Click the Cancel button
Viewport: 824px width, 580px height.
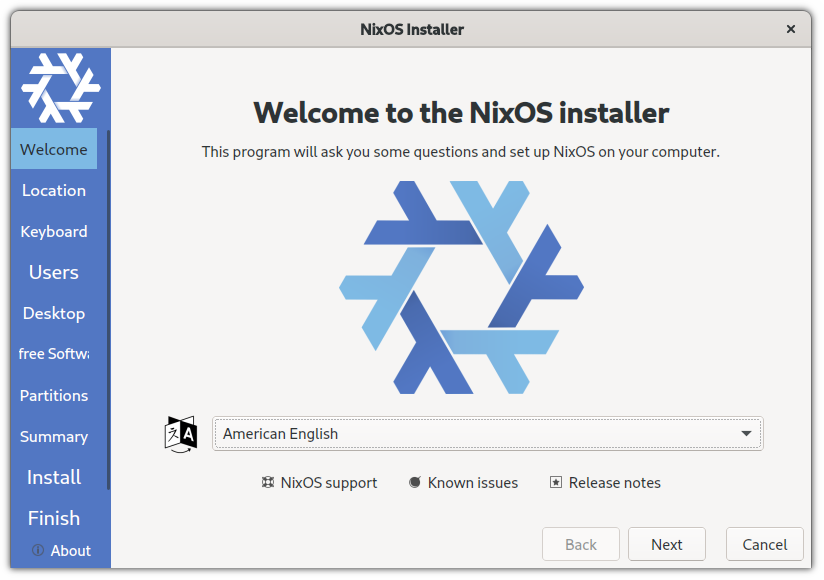(x=764, y=544)
